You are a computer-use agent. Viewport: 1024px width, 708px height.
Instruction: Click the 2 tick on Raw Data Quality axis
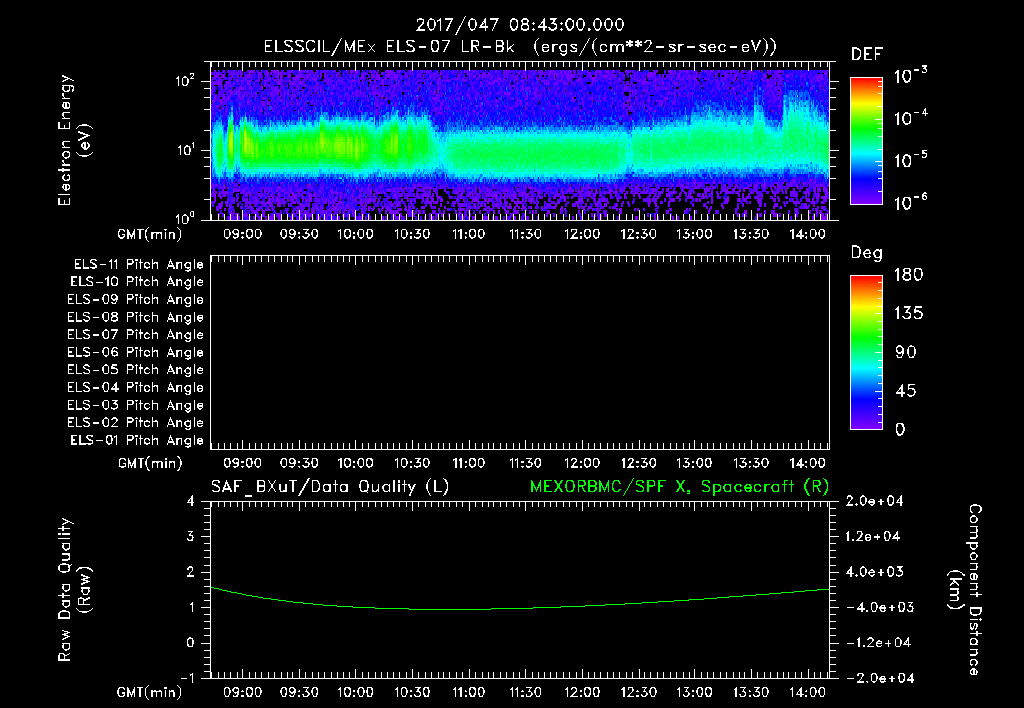[191, 572]
